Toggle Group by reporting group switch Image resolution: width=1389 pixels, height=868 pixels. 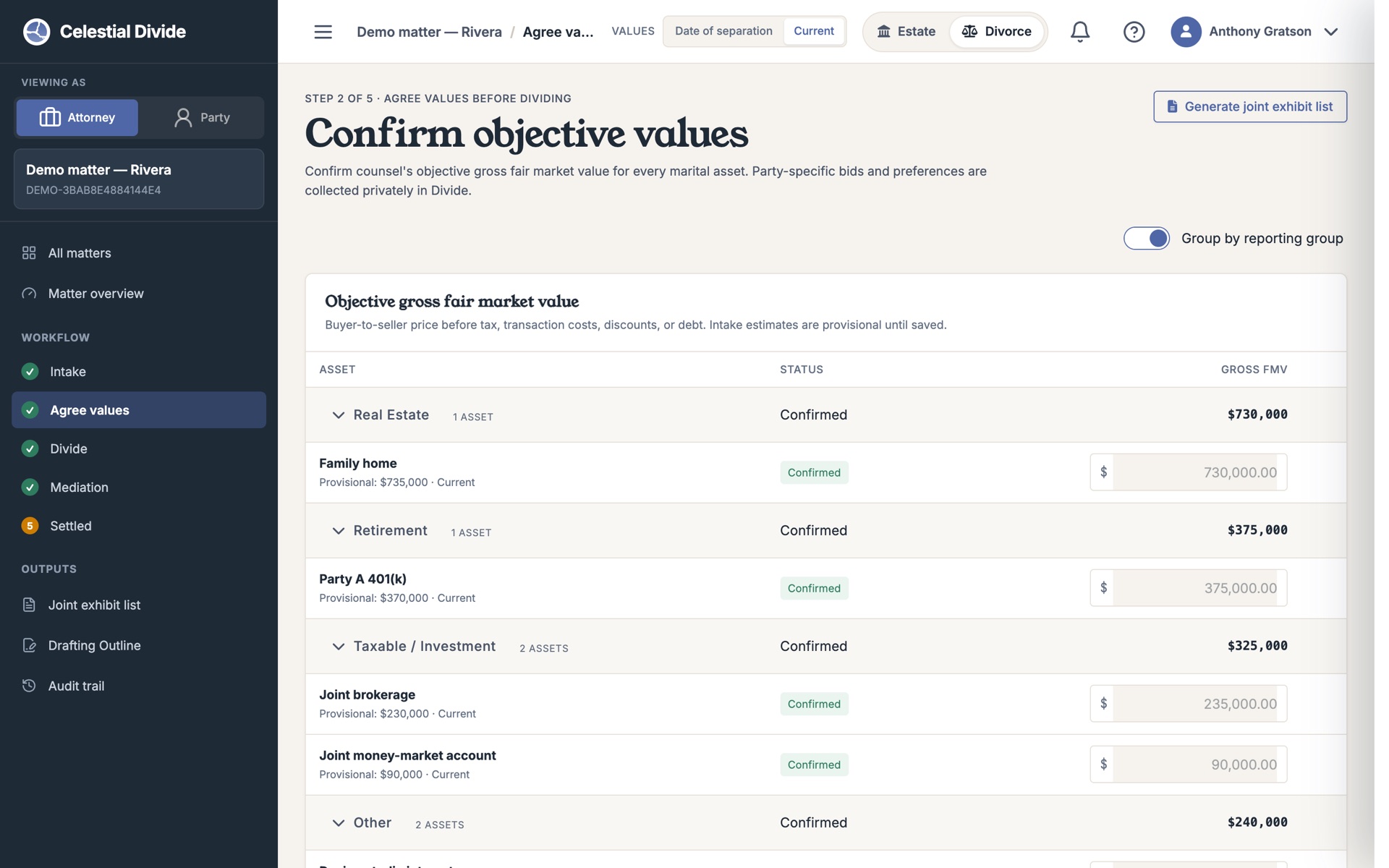(x=1146, y=238)
